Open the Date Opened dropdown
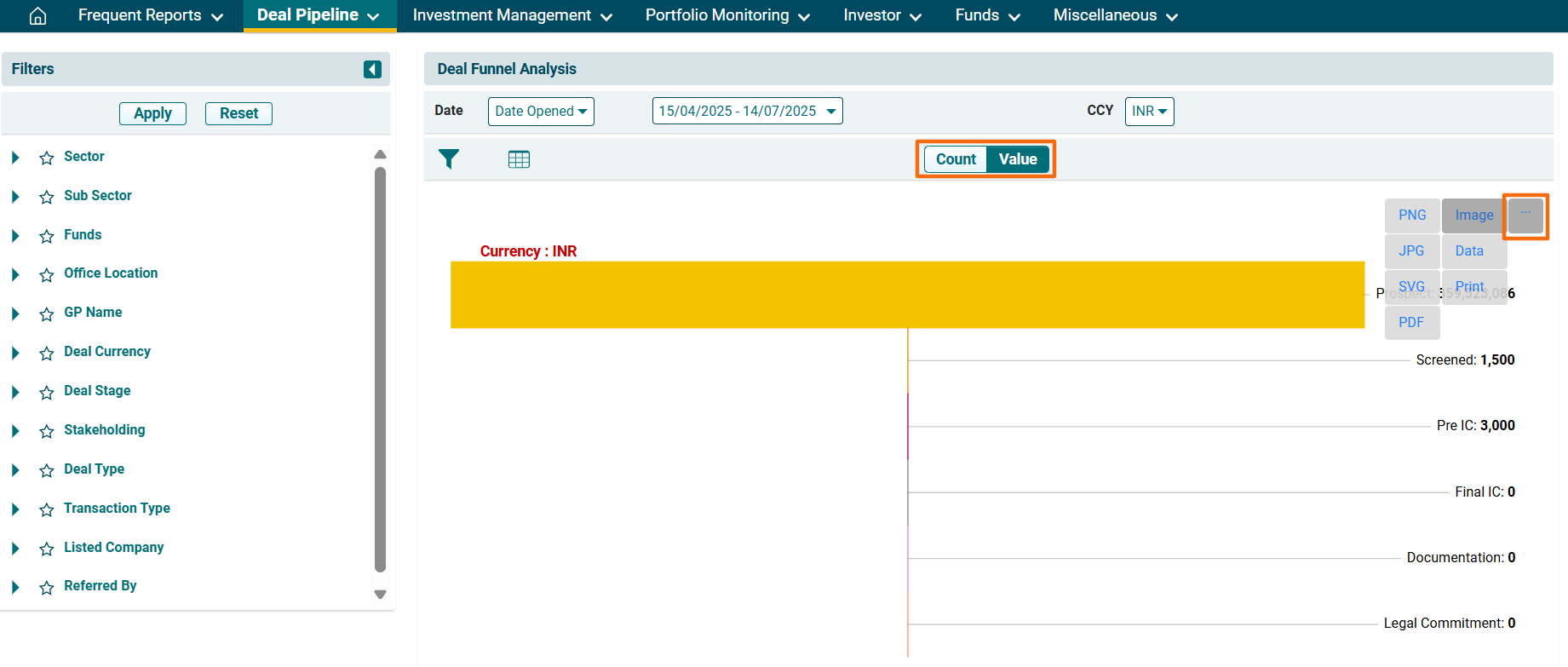Image resolution: width=1568 pixels, height=667 pixels. (541, 112)
